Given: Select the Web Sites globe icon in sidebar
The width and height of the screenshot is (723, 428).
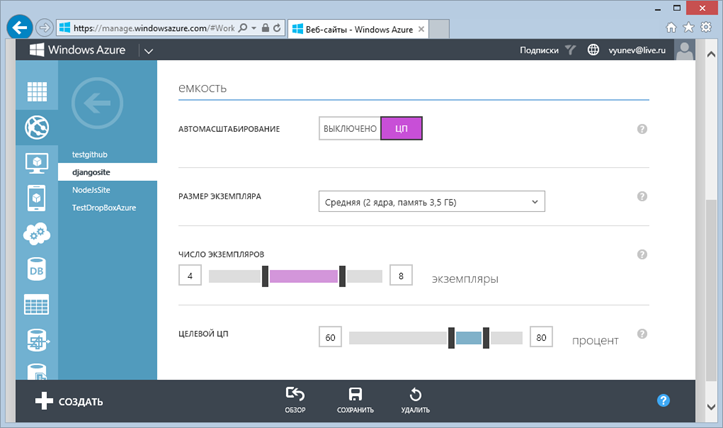Looking at the screenshot, I should (x=37, y=127).
